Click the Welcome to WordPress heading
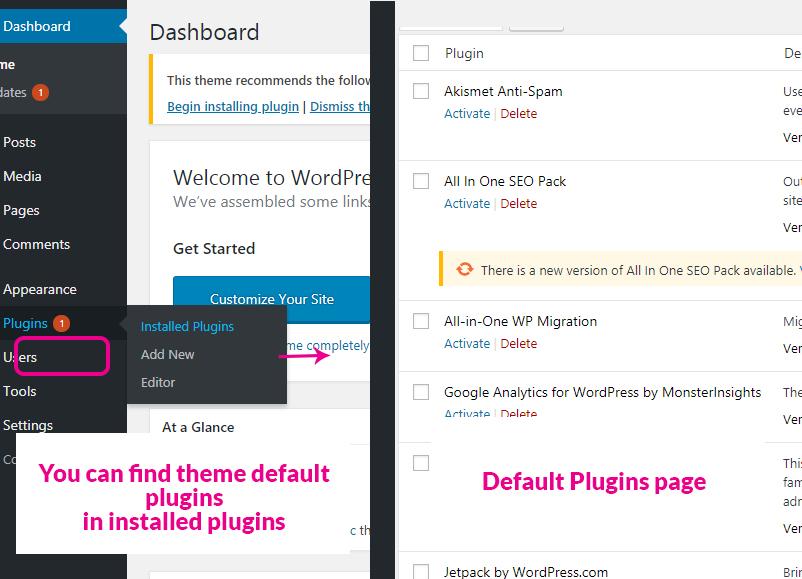802x579 pixels. tap(272, 177)
